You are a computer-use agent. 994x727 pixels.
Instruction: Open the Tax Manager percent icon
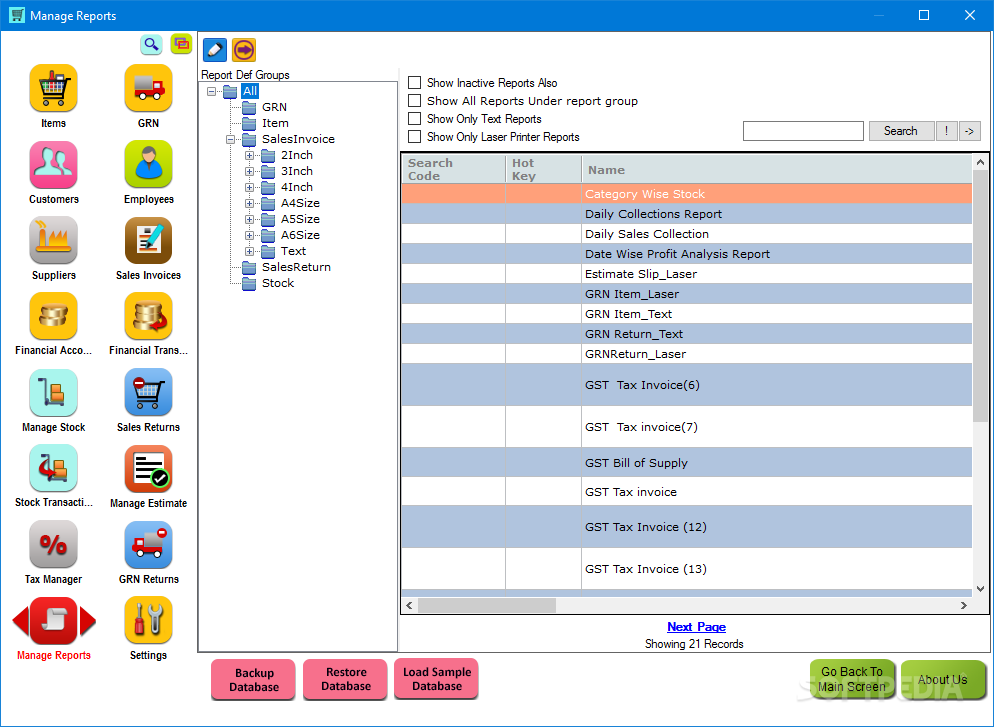tap(53, 544)
